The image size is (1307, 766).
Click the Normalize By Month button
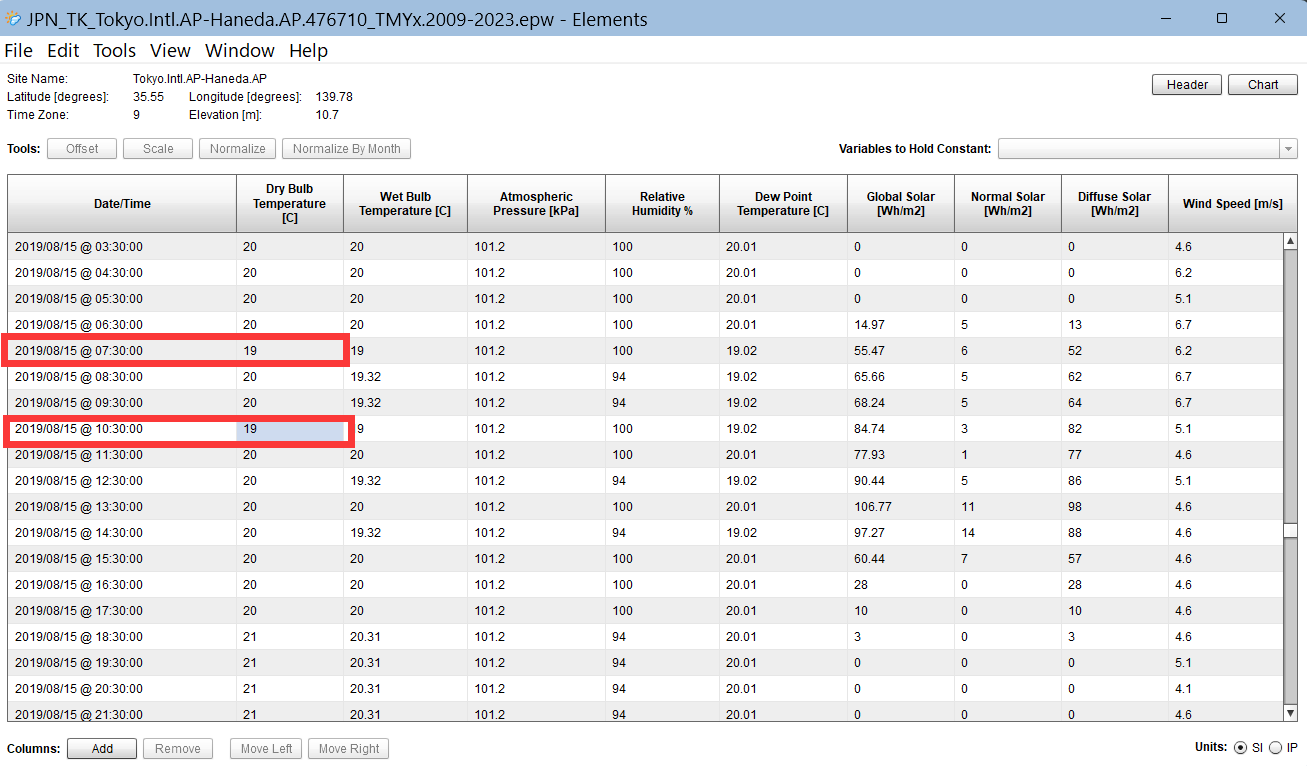346,149
